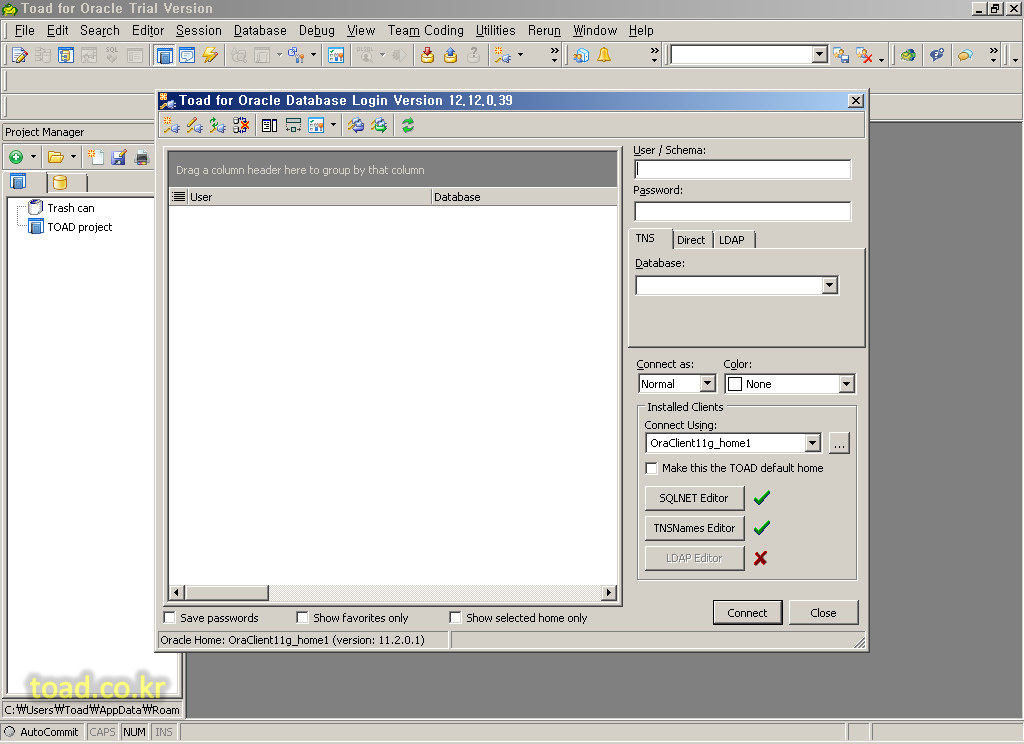Add a new login record in login dialog
1024x744 pixels.
[x=172, y=125]
